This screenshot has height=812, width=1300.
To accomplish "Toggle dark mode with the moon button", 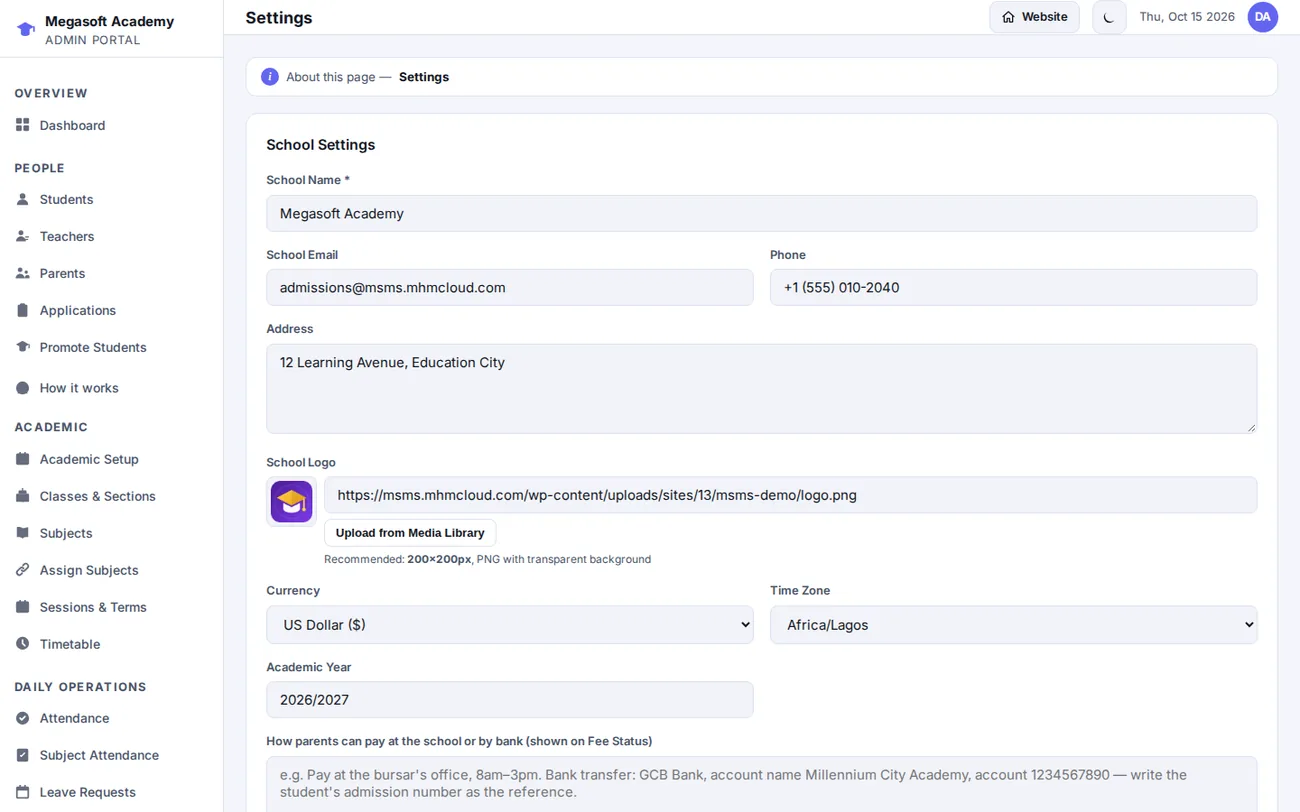I will tap(1109, 17).
